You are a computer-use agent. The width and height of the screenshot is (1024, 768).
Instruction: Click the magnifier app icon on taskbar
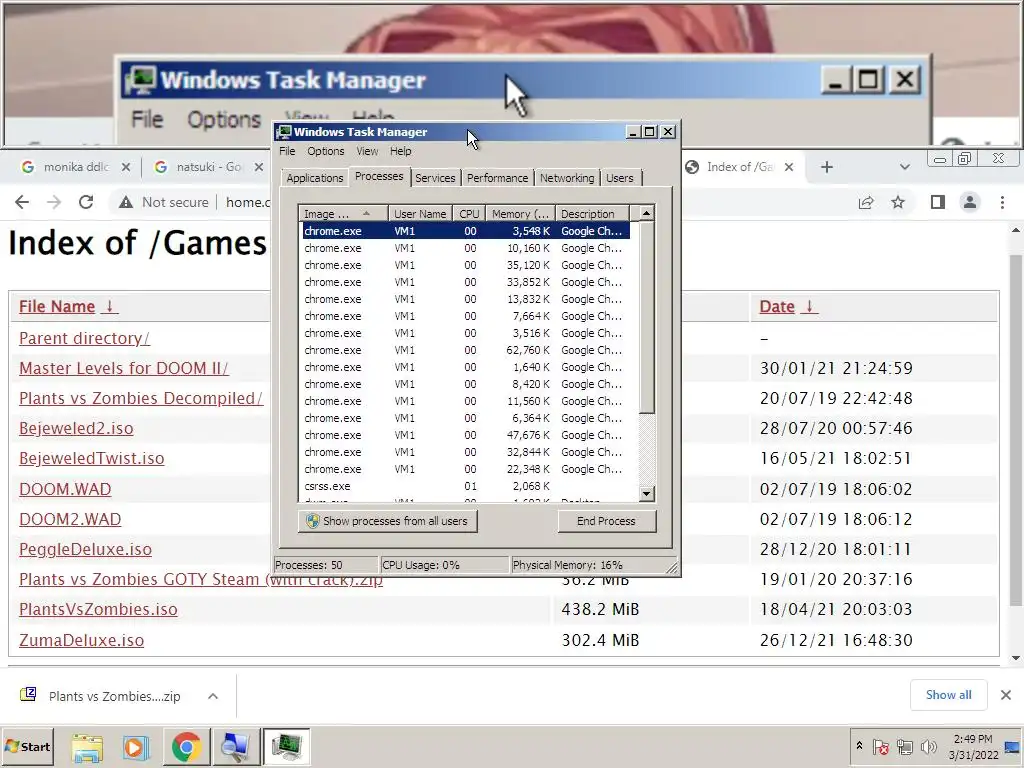pyautogui.click(x=234, y=747)
